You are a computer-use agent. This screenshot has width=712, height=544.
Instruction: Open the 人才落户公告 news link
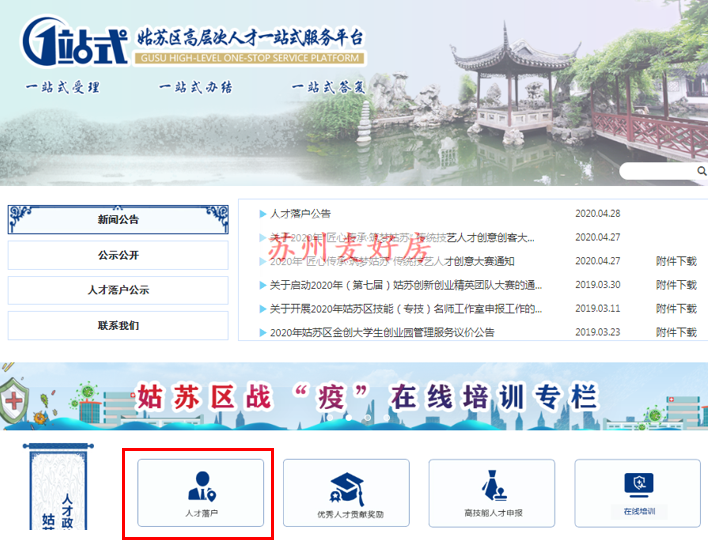coord(300,214)
